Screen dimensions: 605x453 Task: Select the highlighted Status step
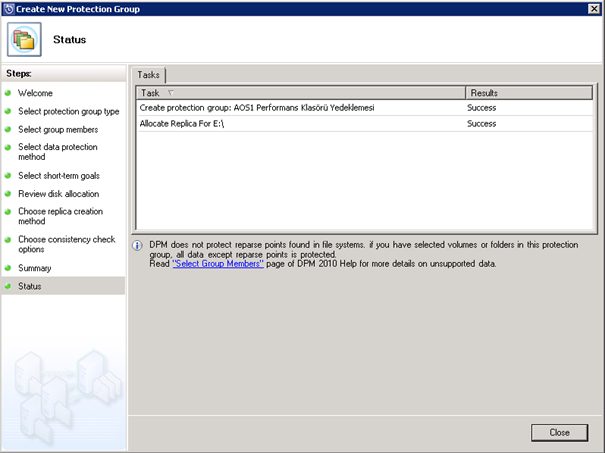63,286
